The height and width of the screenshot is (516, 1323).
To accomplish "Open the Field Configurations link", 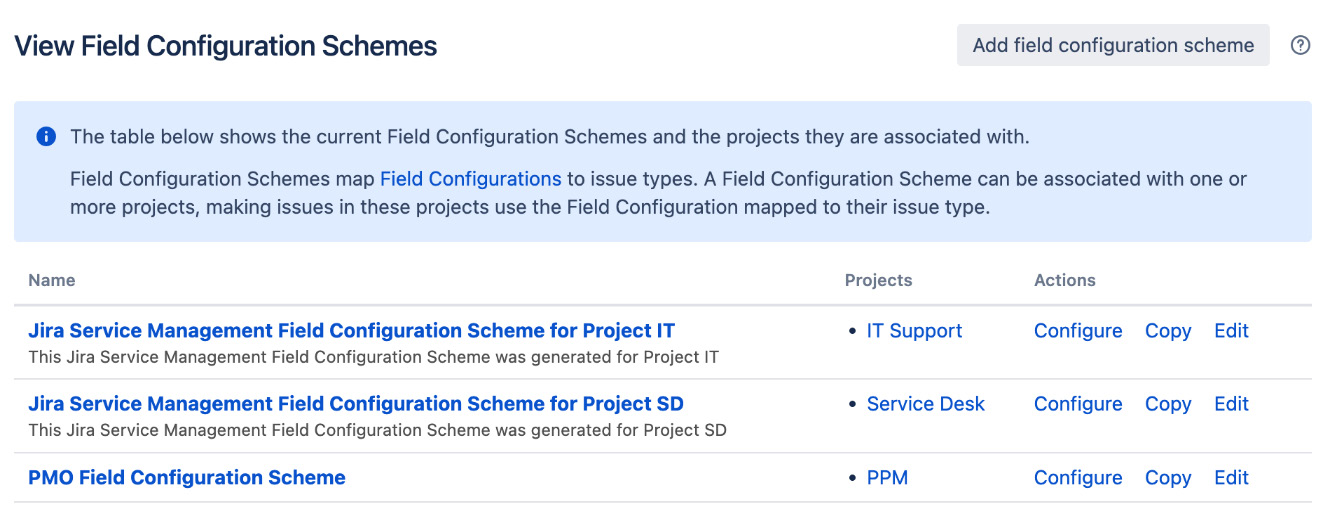I will pyautogui.click(x=470, y=179).
